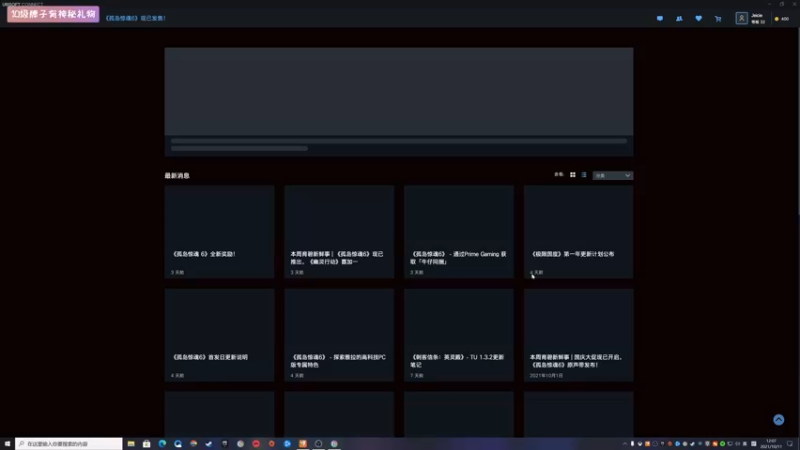This screenshot has width=800, height=450.
Task: Open news card 《刺客信条: 英灵殿》TU 1.3.2更新笔记
Action: 459,335
